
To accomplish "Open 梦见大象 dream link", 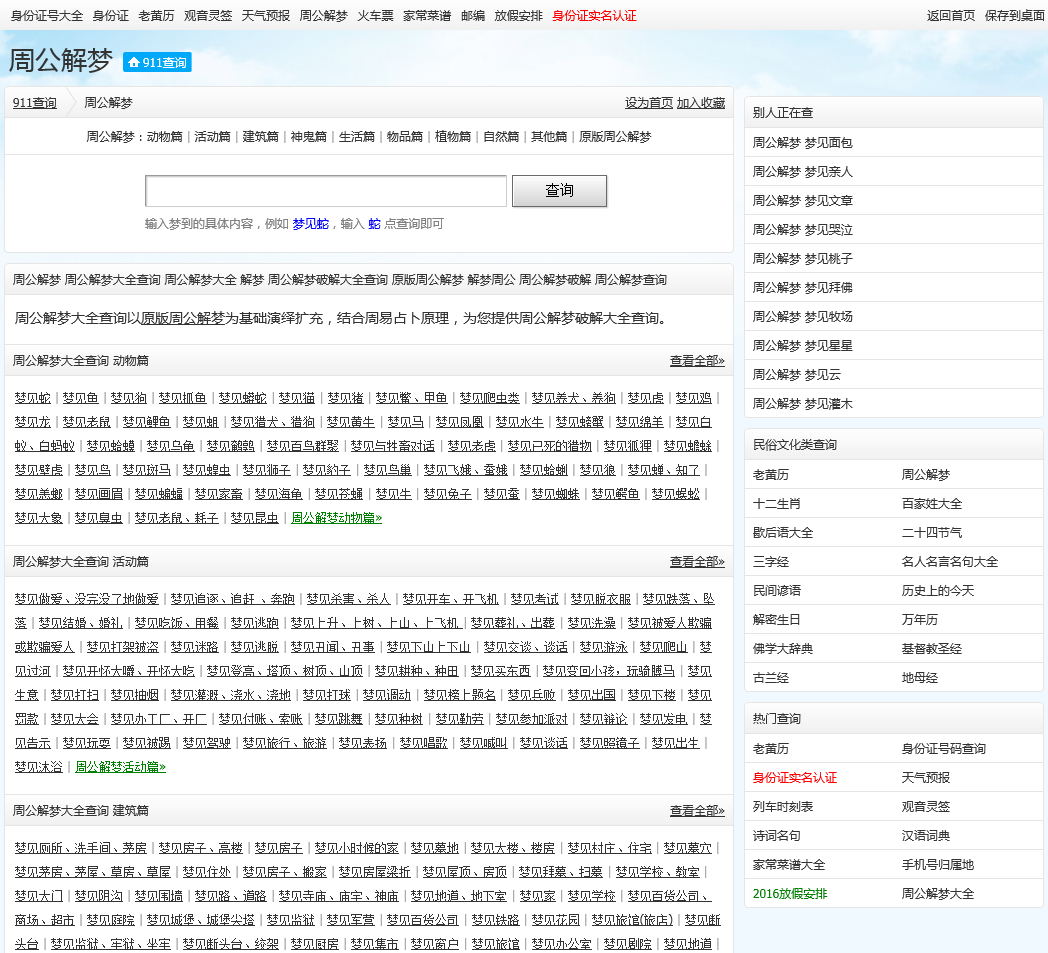I will (x=39, y=518).
